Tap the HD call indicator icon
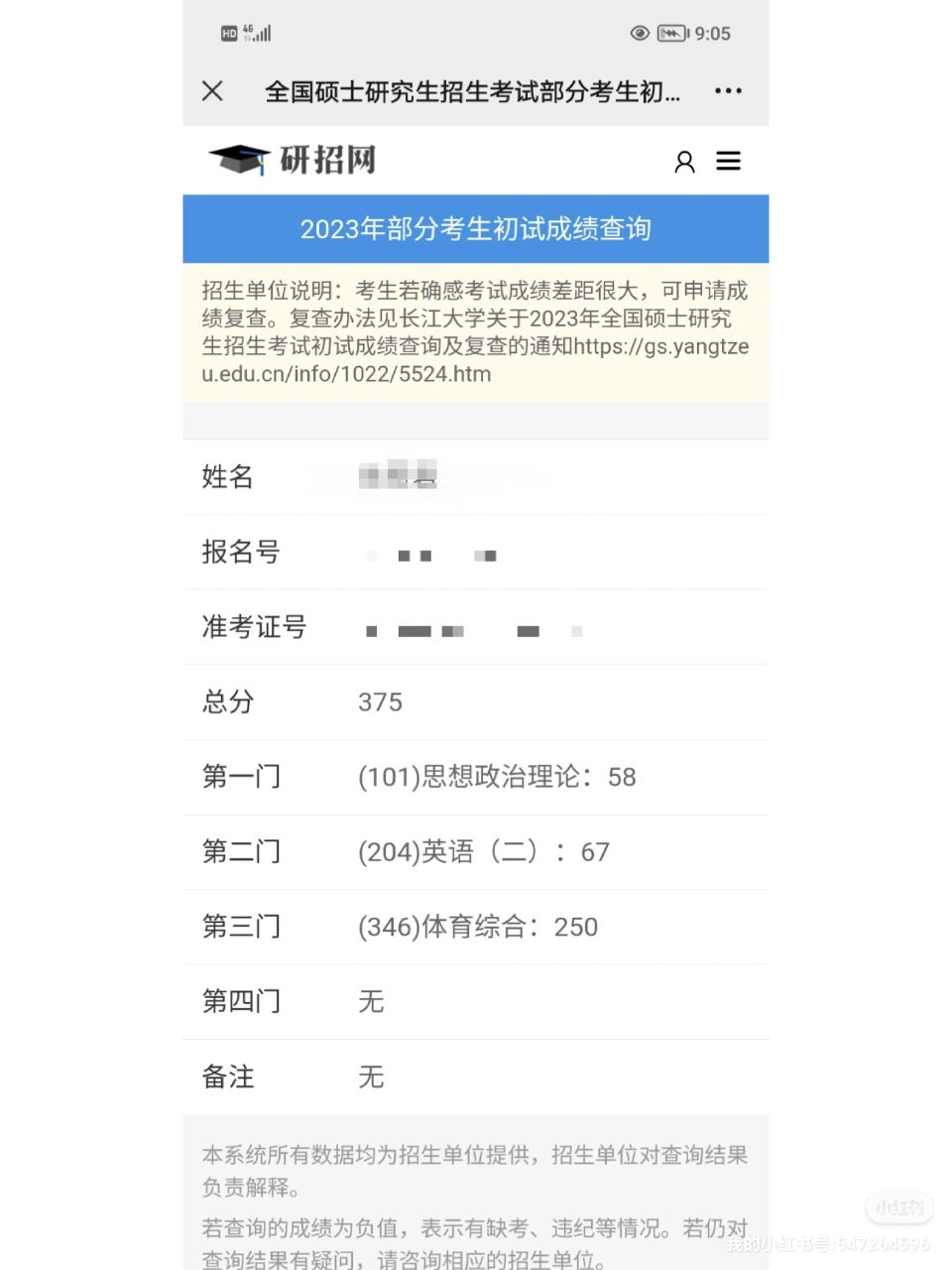952x1270 pixels. [229, 34]
